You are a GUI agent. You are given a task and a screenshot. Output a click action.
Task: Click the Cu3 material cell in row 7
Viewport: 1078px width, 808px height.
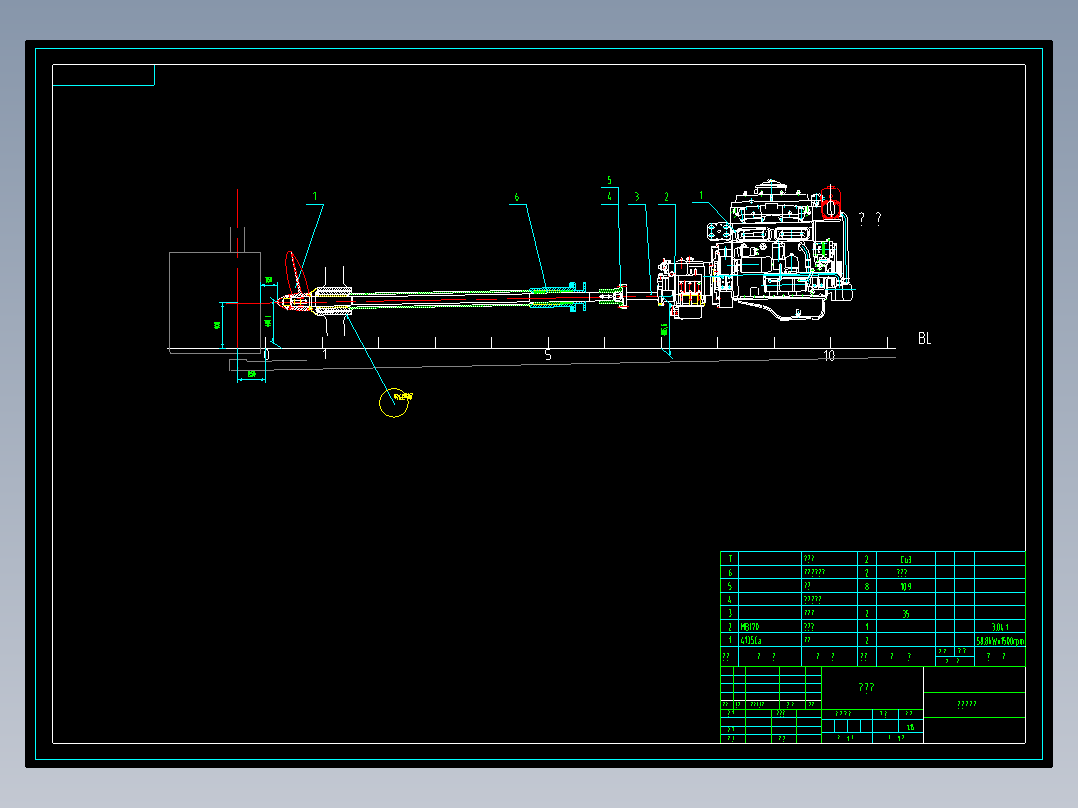[905, 559]
